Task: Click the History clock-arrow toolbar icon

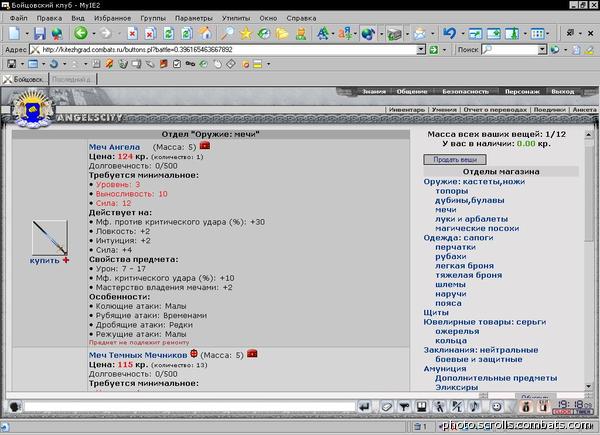Action: pos(264,34)
